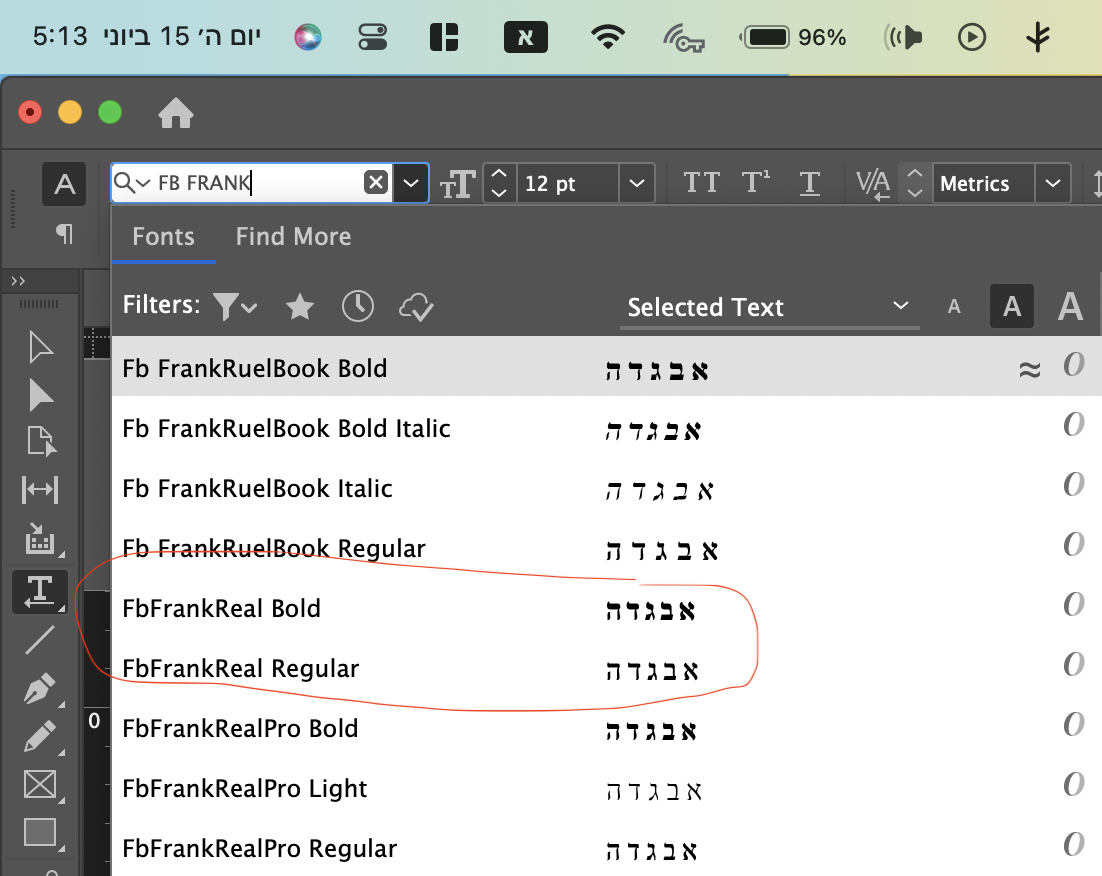1102x876 pixels.
Task: Choose small sample text size
Action: click(954, 307)
